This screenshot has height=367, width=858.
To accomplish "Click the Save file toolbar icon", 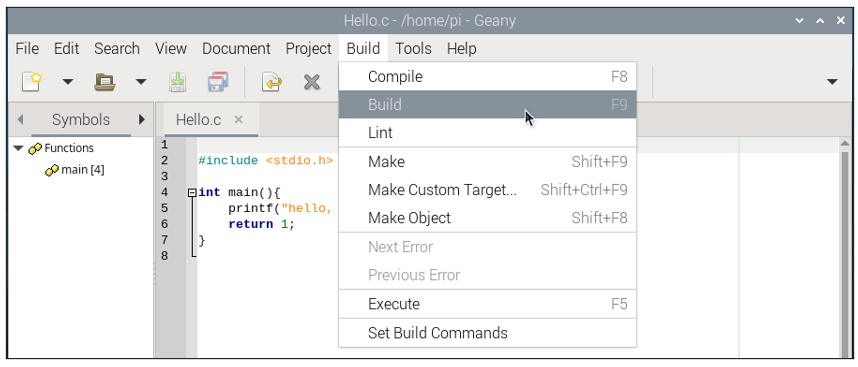I will click(177, 82).
